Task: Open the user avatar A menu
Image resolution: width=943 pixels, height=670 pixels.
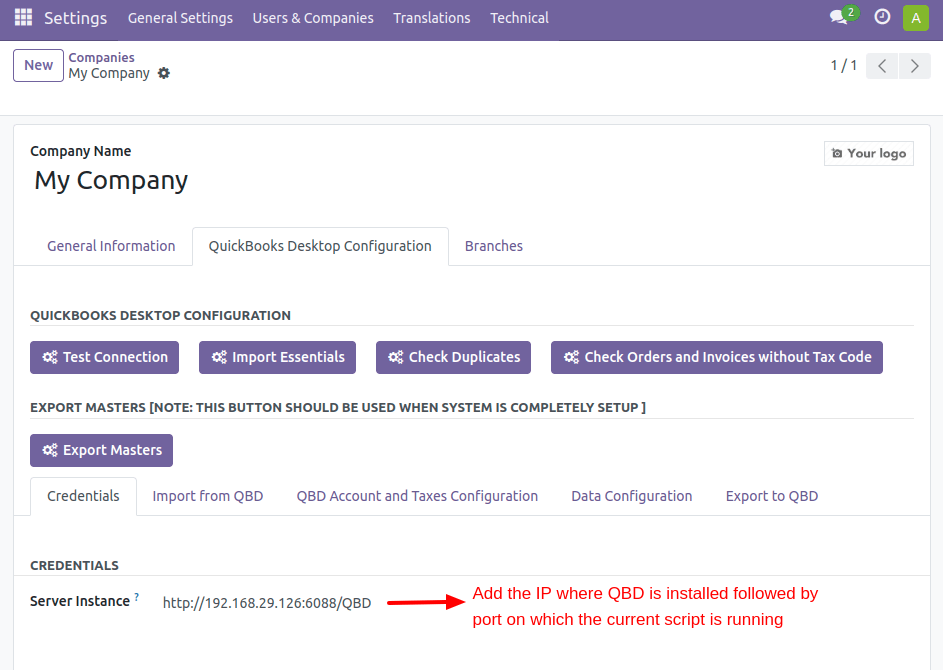Action: pos(915,17)
